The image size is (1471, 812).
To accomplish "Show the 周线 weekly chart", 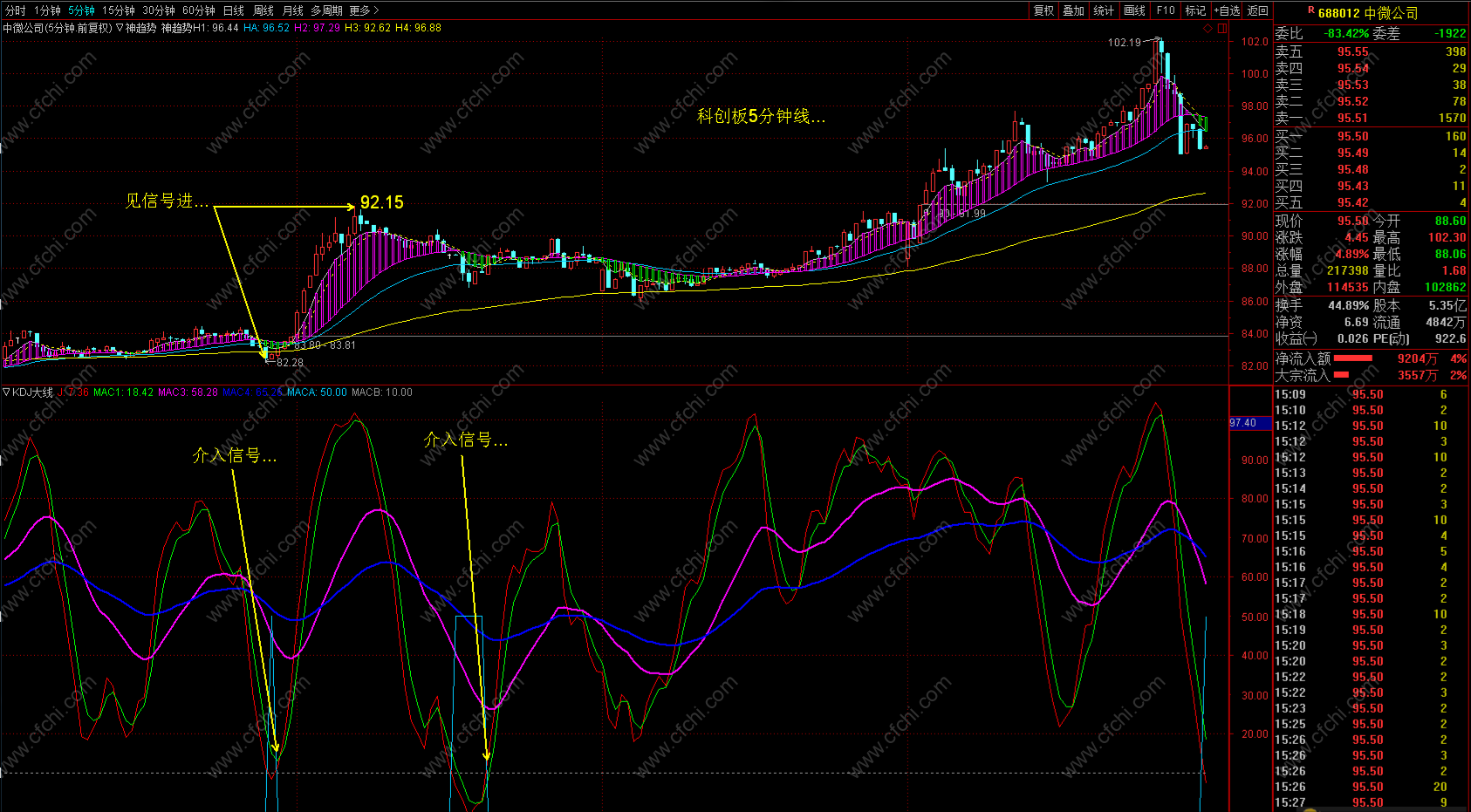I will pos(263,10).
